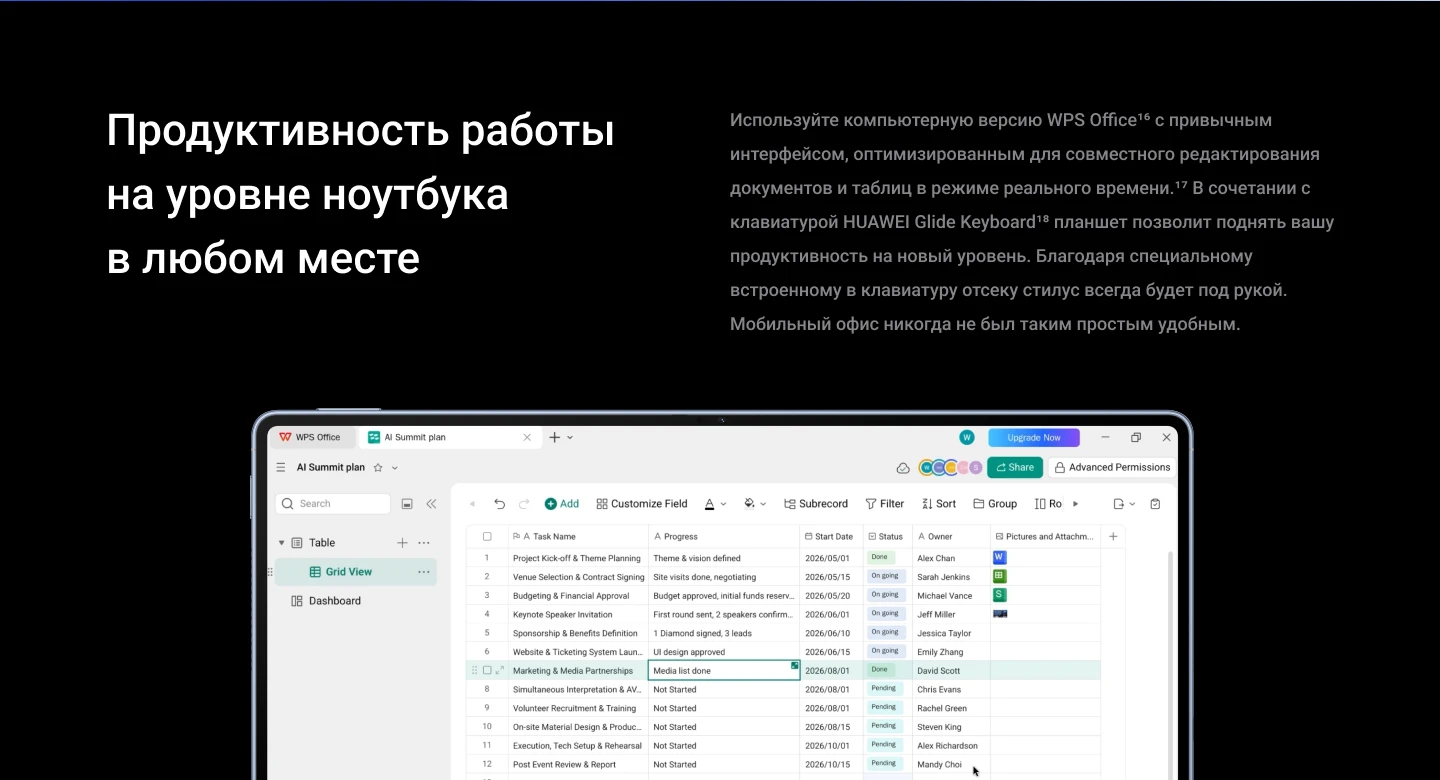Click the undo arrow in the toolbar

pos(500,504)
